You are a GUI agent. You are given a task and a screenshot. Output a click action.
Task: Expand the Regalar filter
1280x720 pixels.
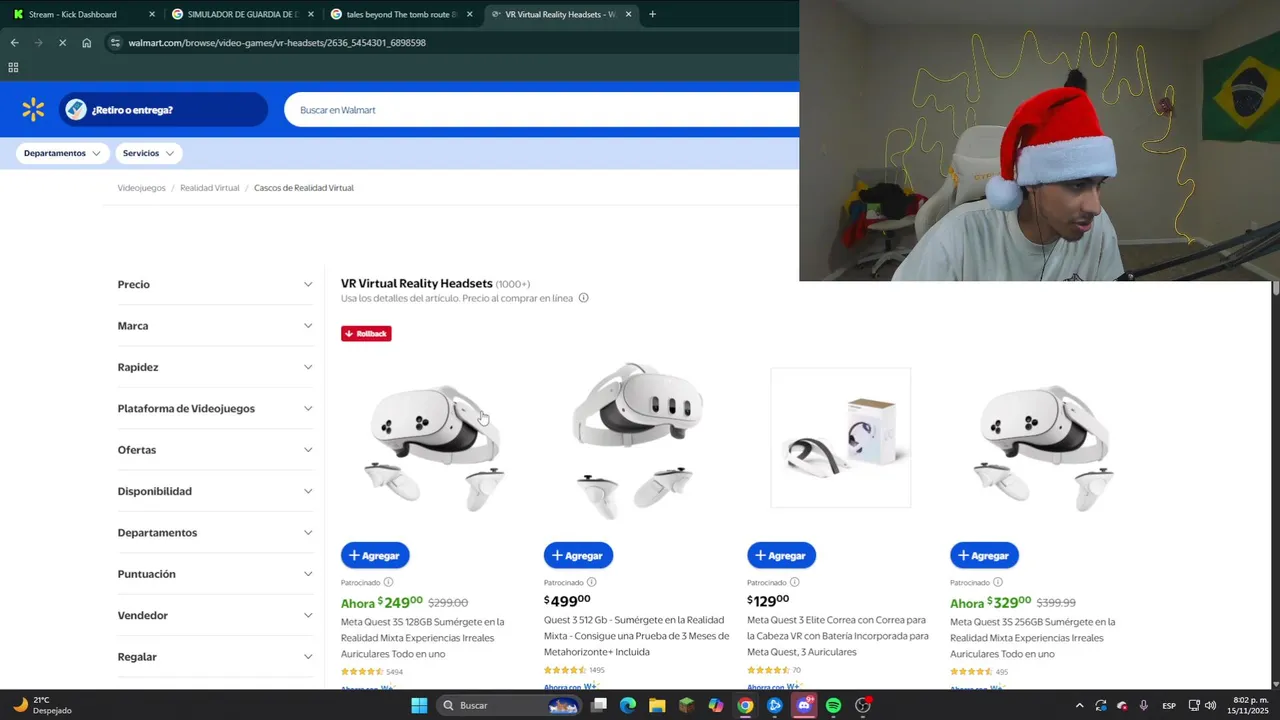click(x=215, y=657)
